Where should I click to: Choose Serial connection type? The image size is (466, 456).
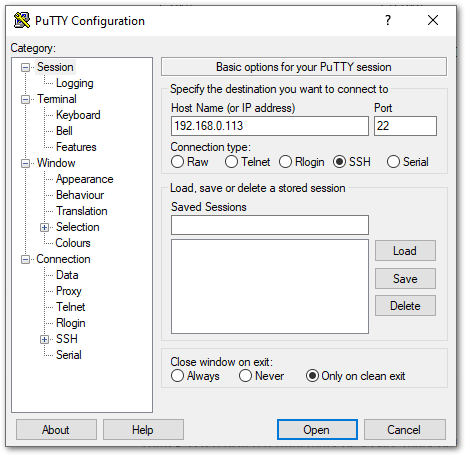(x=393, y=162)
